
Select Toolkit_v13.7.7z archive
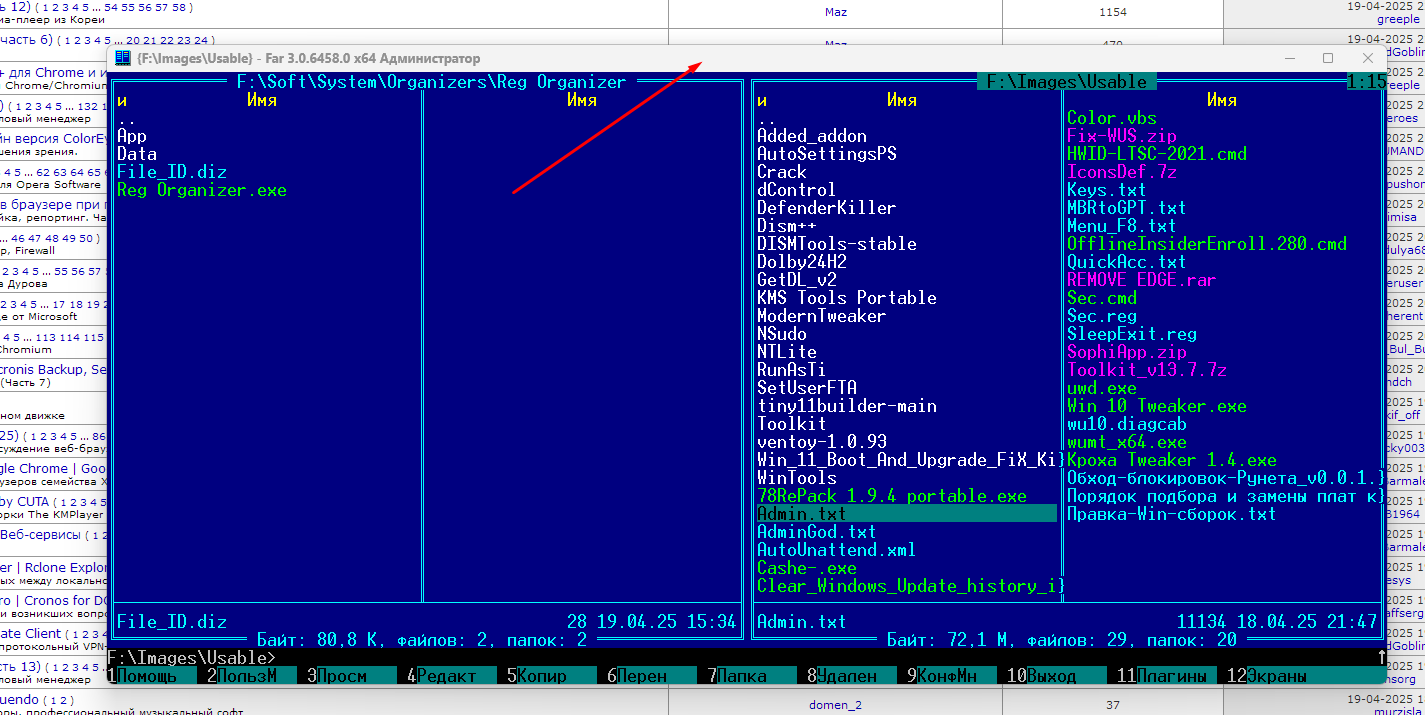pyautogui.click(x=1146, y=370)
